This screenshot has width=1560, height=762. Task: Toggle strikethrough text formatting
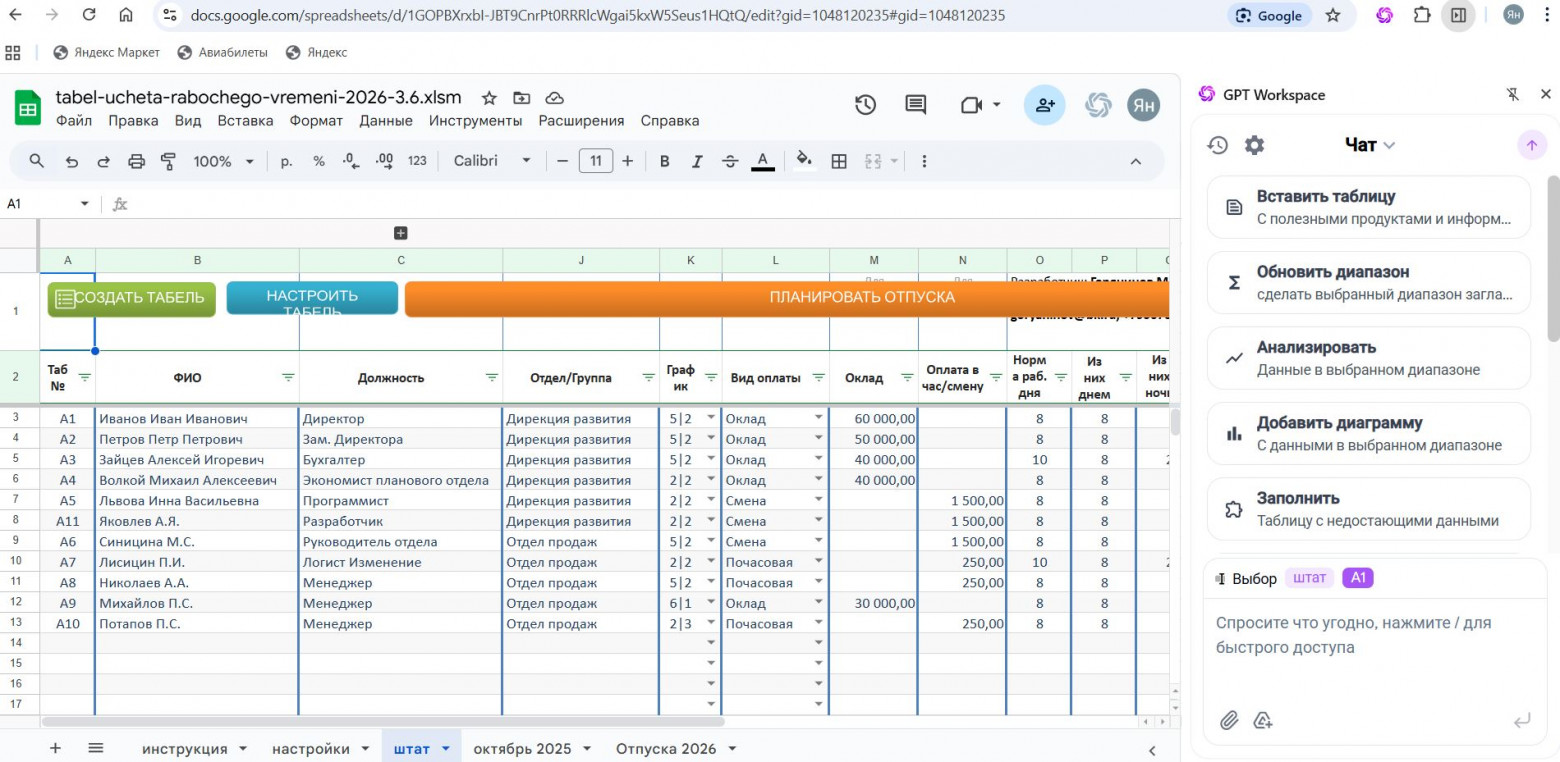click(x=730, y=161)
